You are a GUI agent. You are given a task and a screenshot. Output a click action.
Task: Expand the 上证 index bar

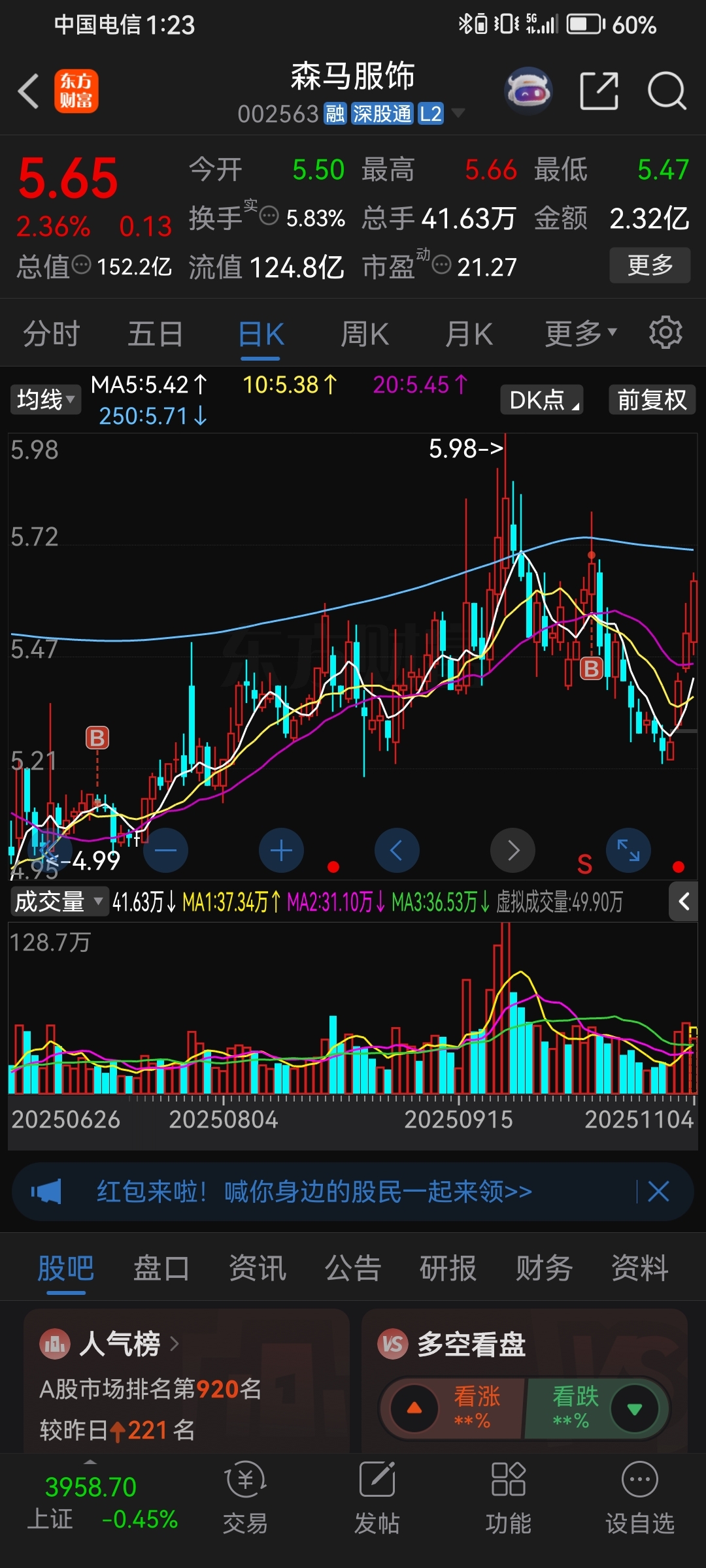[90, 1462]
